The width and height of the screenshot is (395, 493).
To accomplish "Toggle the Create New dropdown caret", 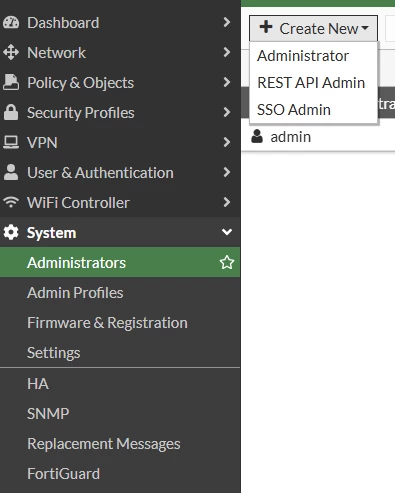I will coord(365,28).
